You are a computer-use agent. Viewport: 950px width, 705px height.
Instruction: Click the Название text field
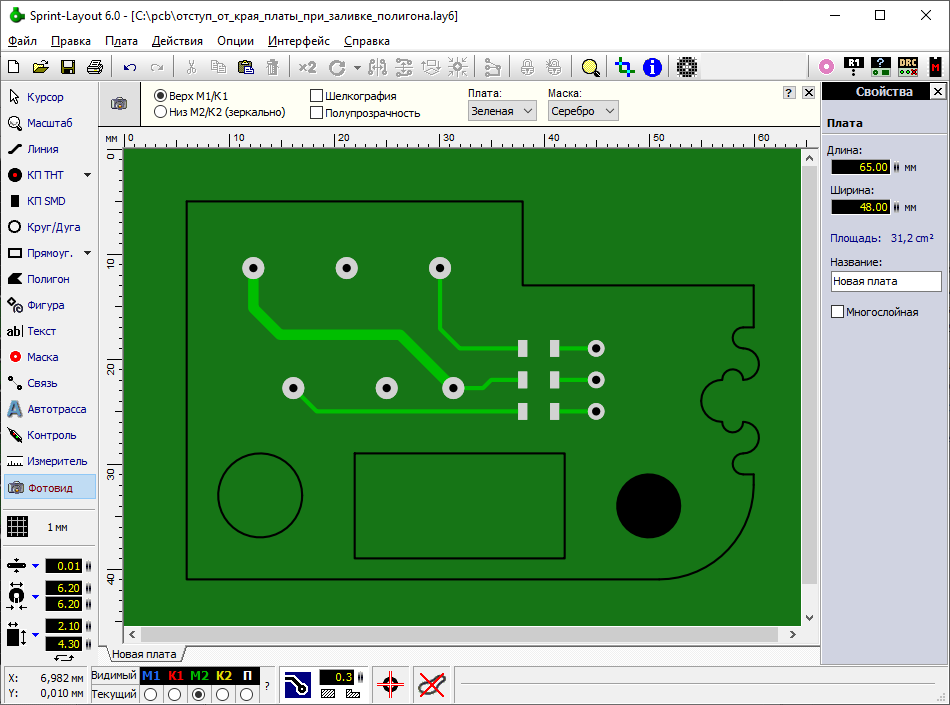click(885, 282)
